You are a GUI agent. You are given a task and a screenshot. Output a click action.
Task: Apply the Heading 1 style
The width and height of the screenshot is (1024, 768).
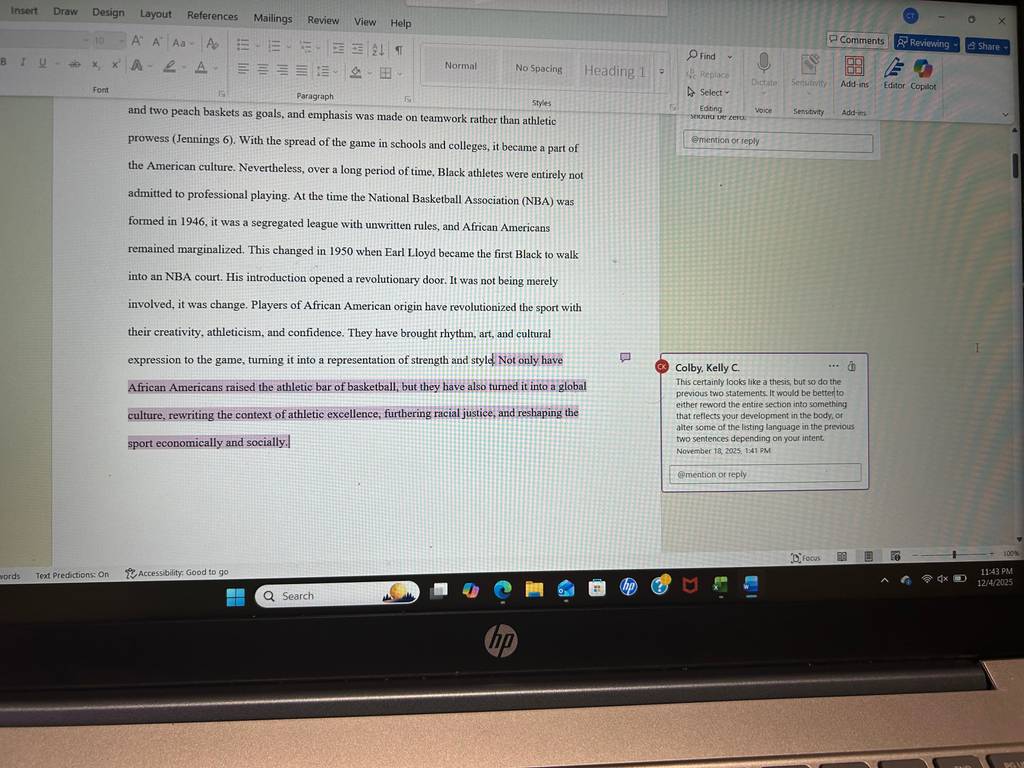click(x=615, y=71)
